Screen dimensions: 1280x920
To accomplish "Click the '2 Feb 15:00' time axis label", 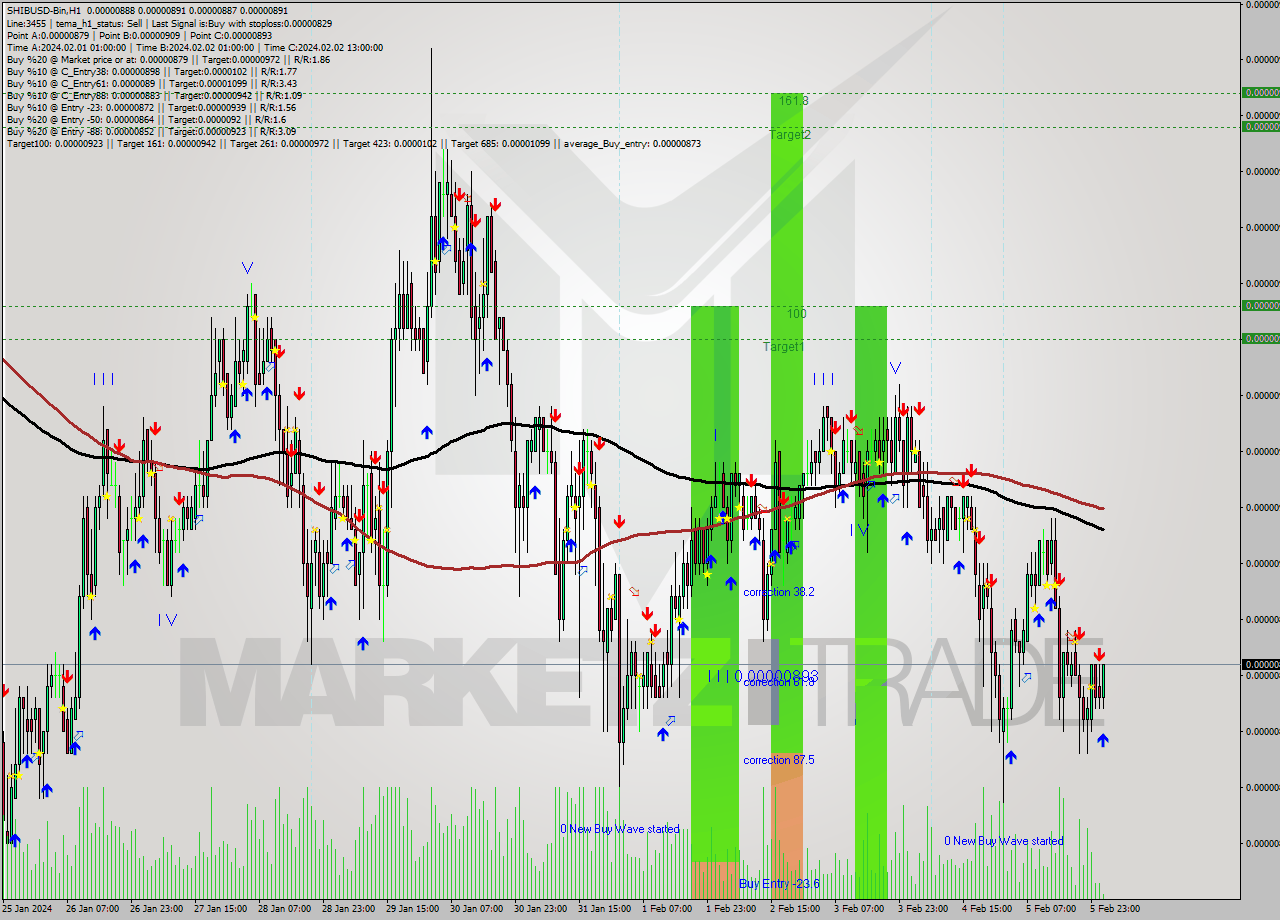I will tap(795, 909).
